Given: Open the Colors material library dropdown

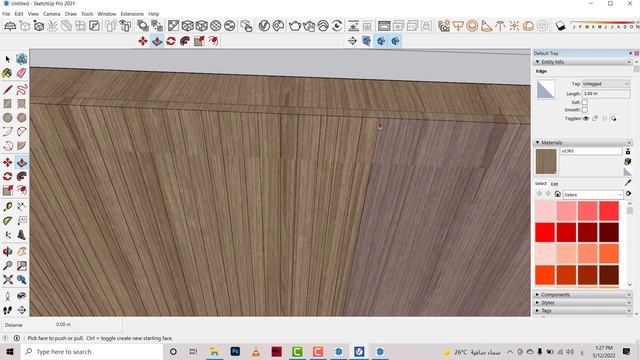Looking at the screenshot, I should click(x=593, y=195).
